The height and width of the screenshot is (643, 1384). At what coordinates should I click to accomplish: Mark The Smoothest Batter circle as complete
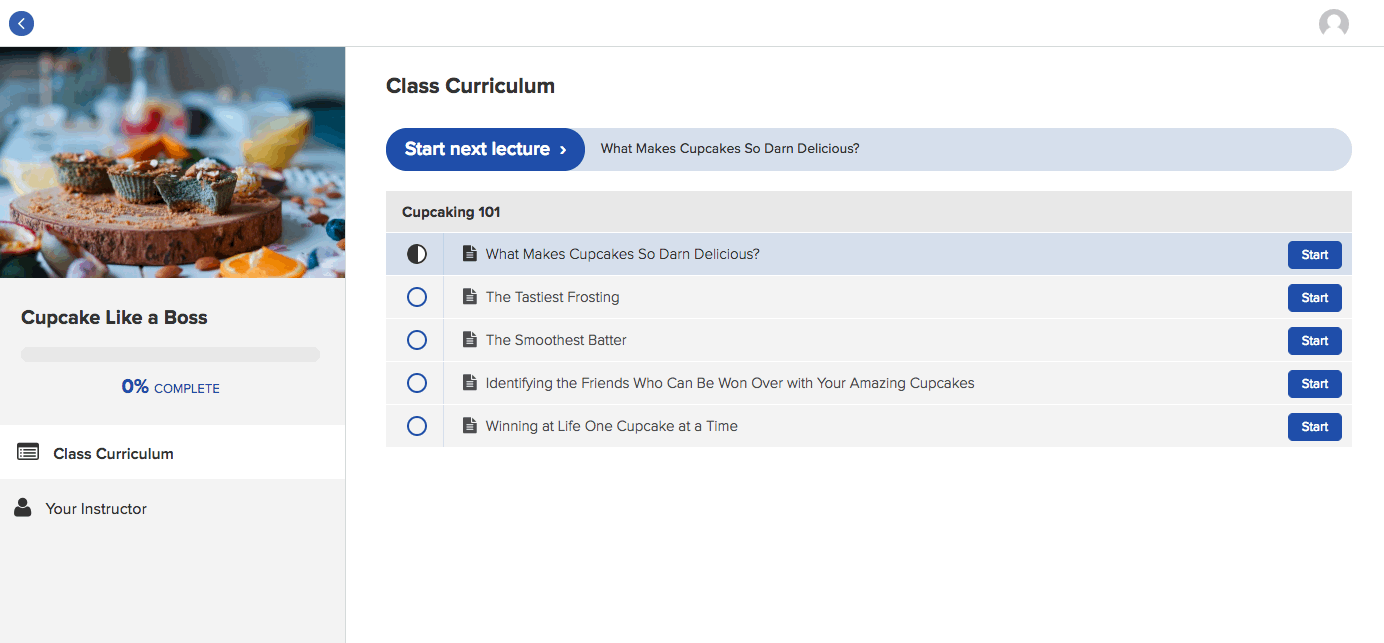pyautogui.click(x=417, y=340)
